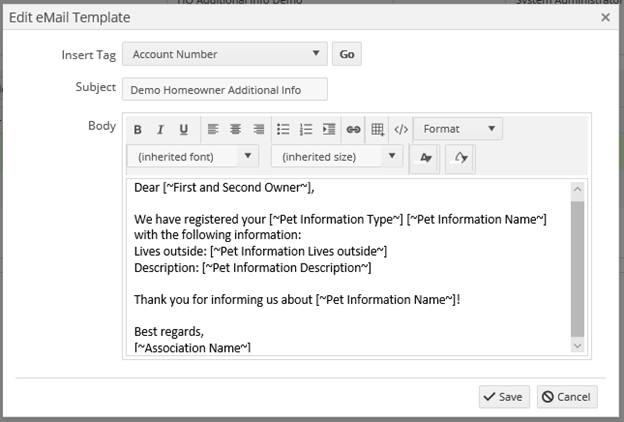Click the body scrollbar up arrow
The width and height of the screenshot is (624, 422).
point(577,190)
